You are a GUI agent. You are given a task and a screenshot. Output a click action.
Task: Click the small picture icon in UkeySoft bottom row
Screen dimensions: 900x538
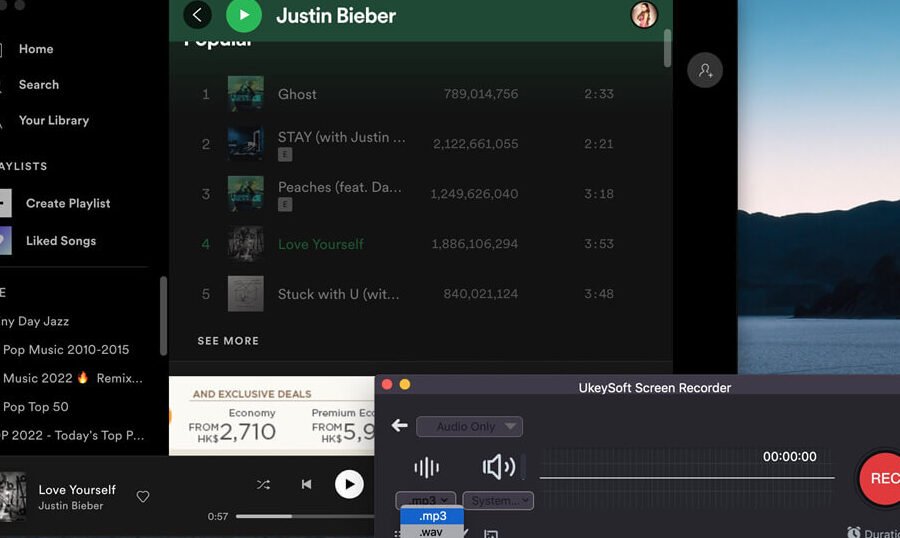491,534
